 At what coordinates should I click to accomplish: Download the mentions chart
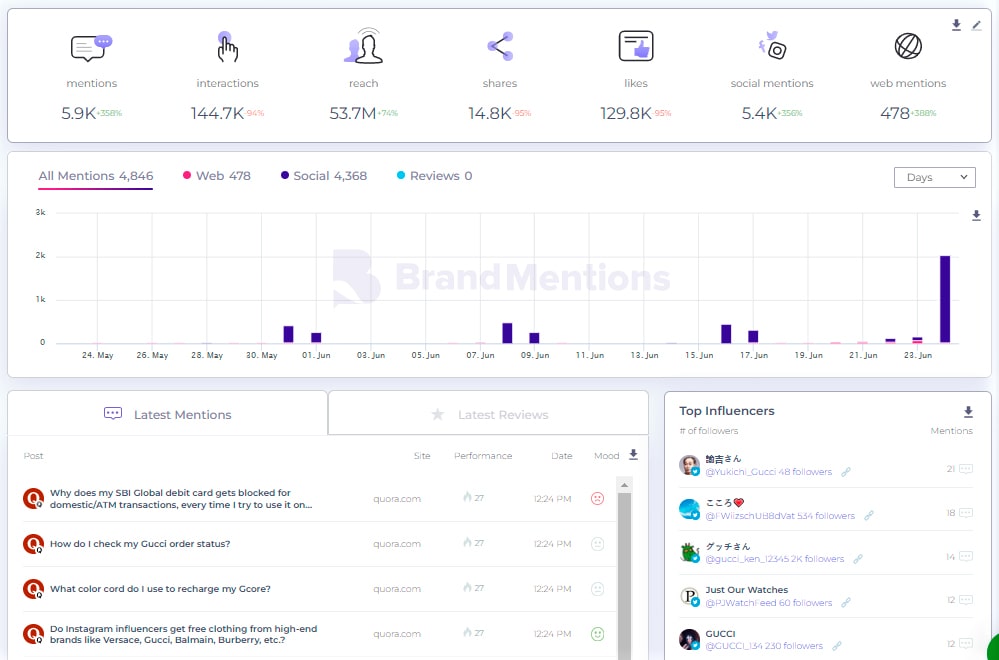[x=976, y=215]
